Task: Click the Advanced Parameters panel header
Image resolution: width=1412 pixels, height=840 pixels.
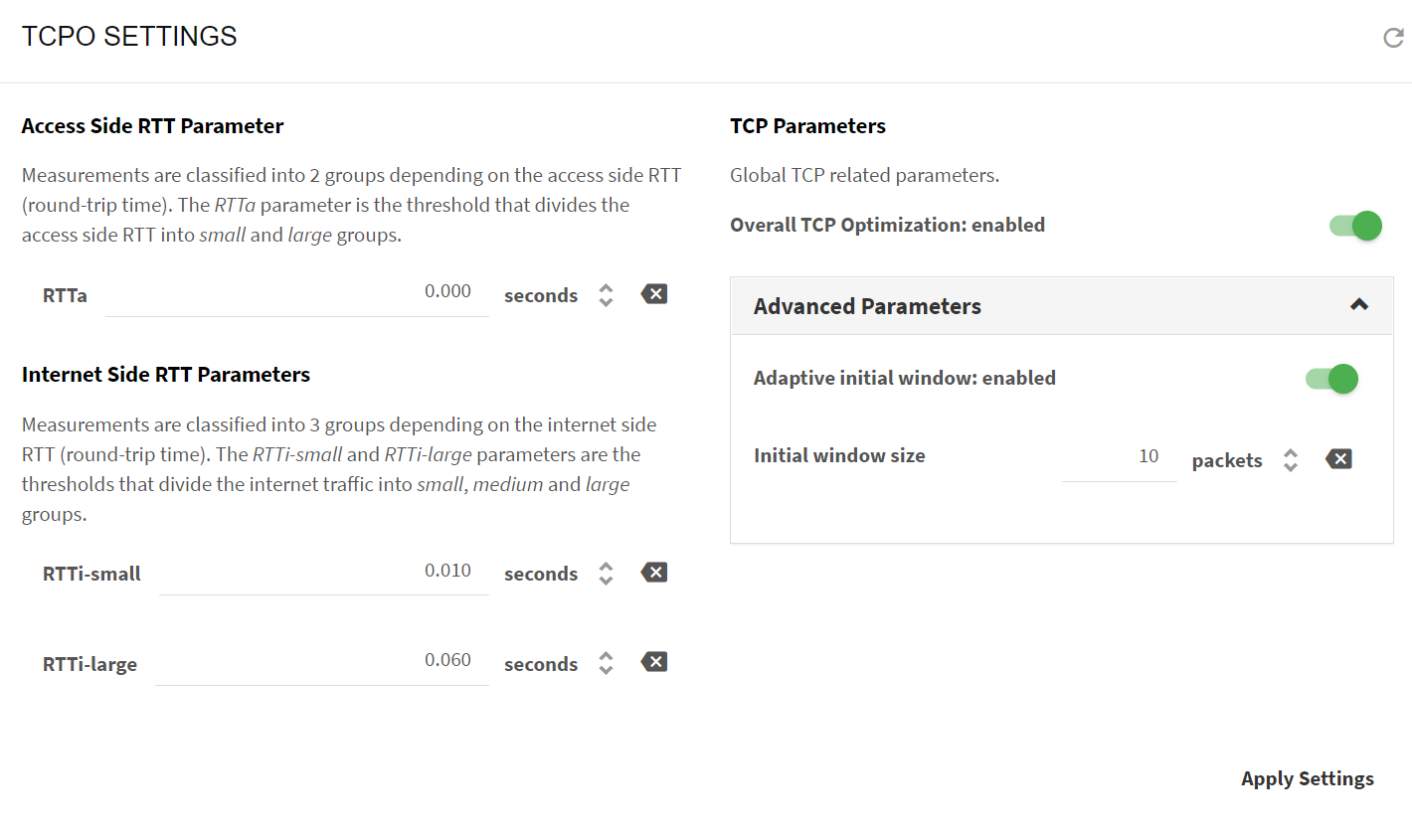Action: (x=1062, y=306)
